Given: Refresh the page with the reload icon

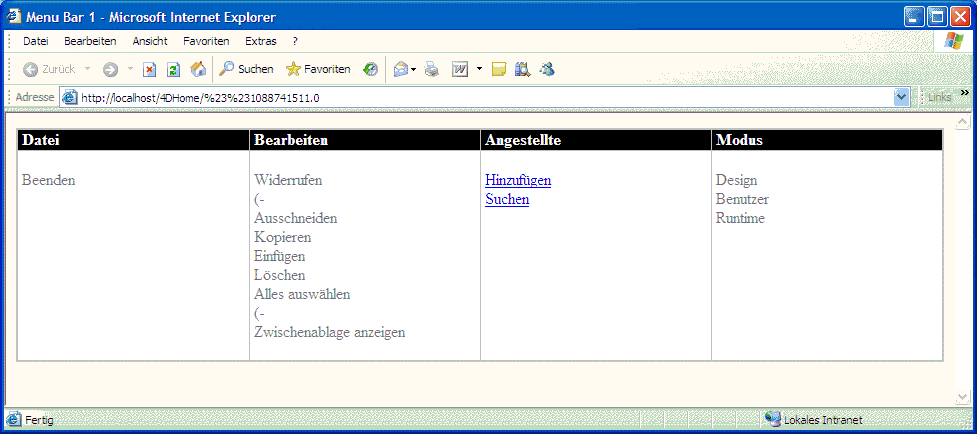Looking at the screenshot, I should pos(173,69).
